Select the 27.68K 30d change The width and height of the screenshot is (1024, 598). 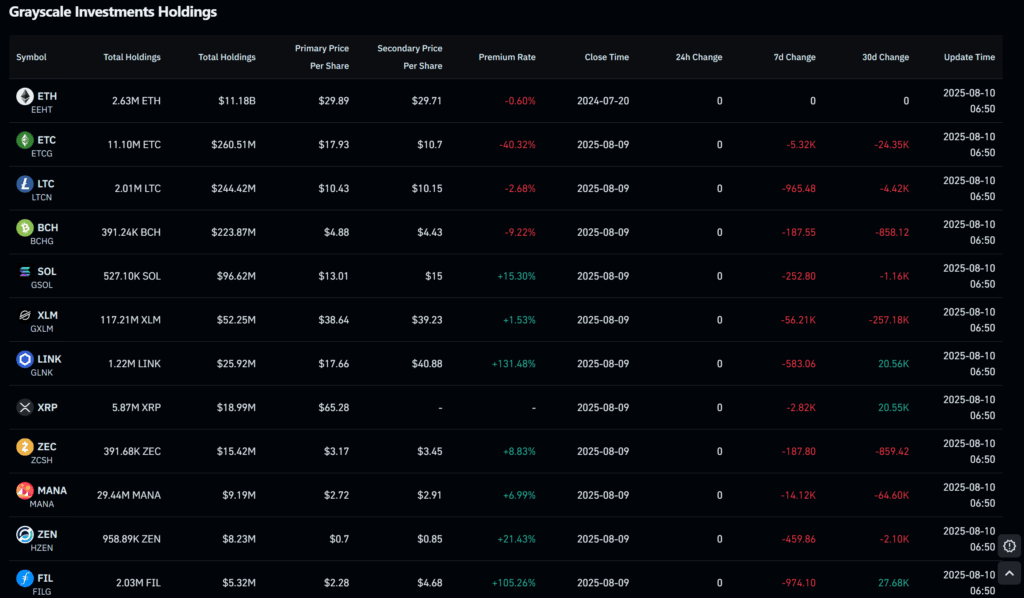click(893, 582)
